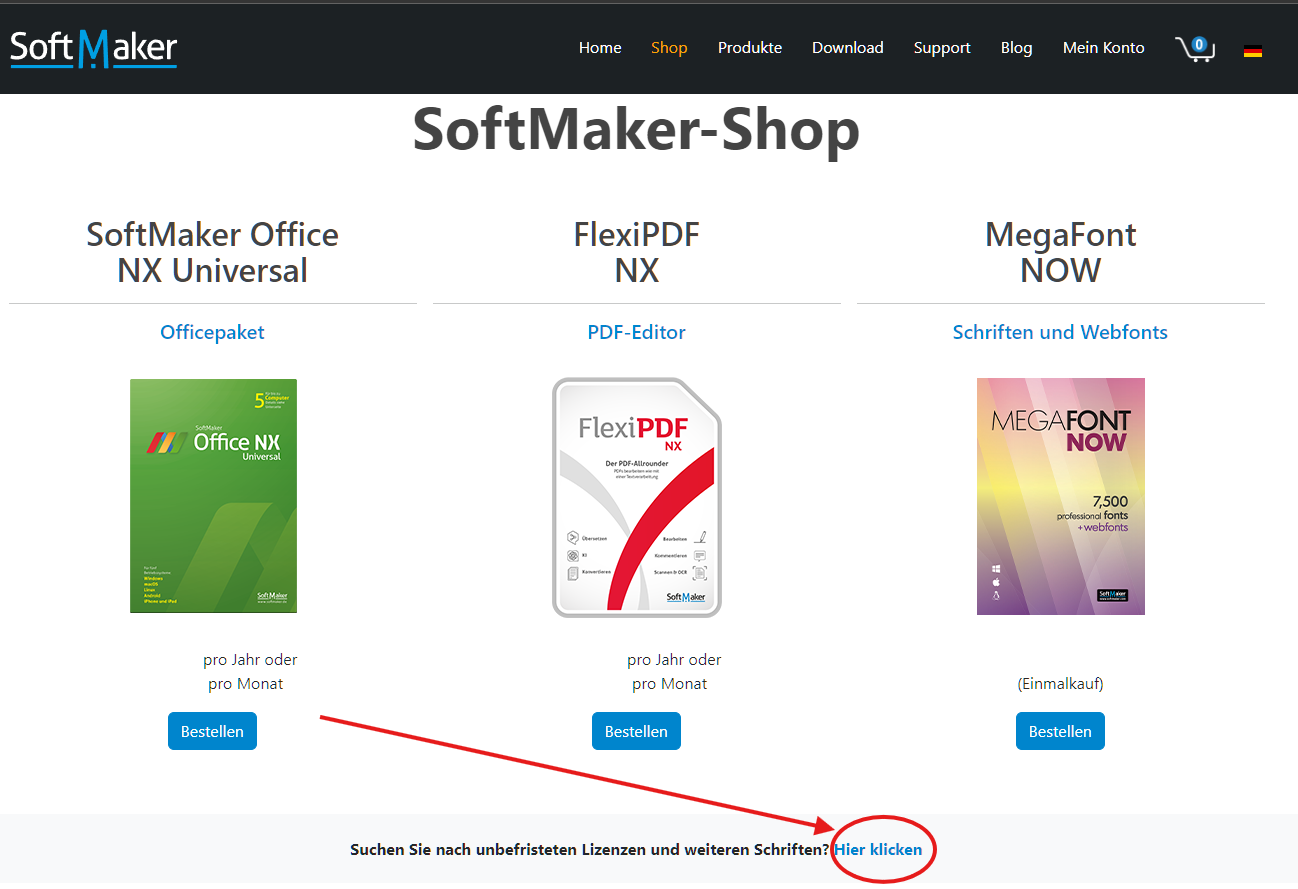Open the Home menu item

(x=600, y=48)
